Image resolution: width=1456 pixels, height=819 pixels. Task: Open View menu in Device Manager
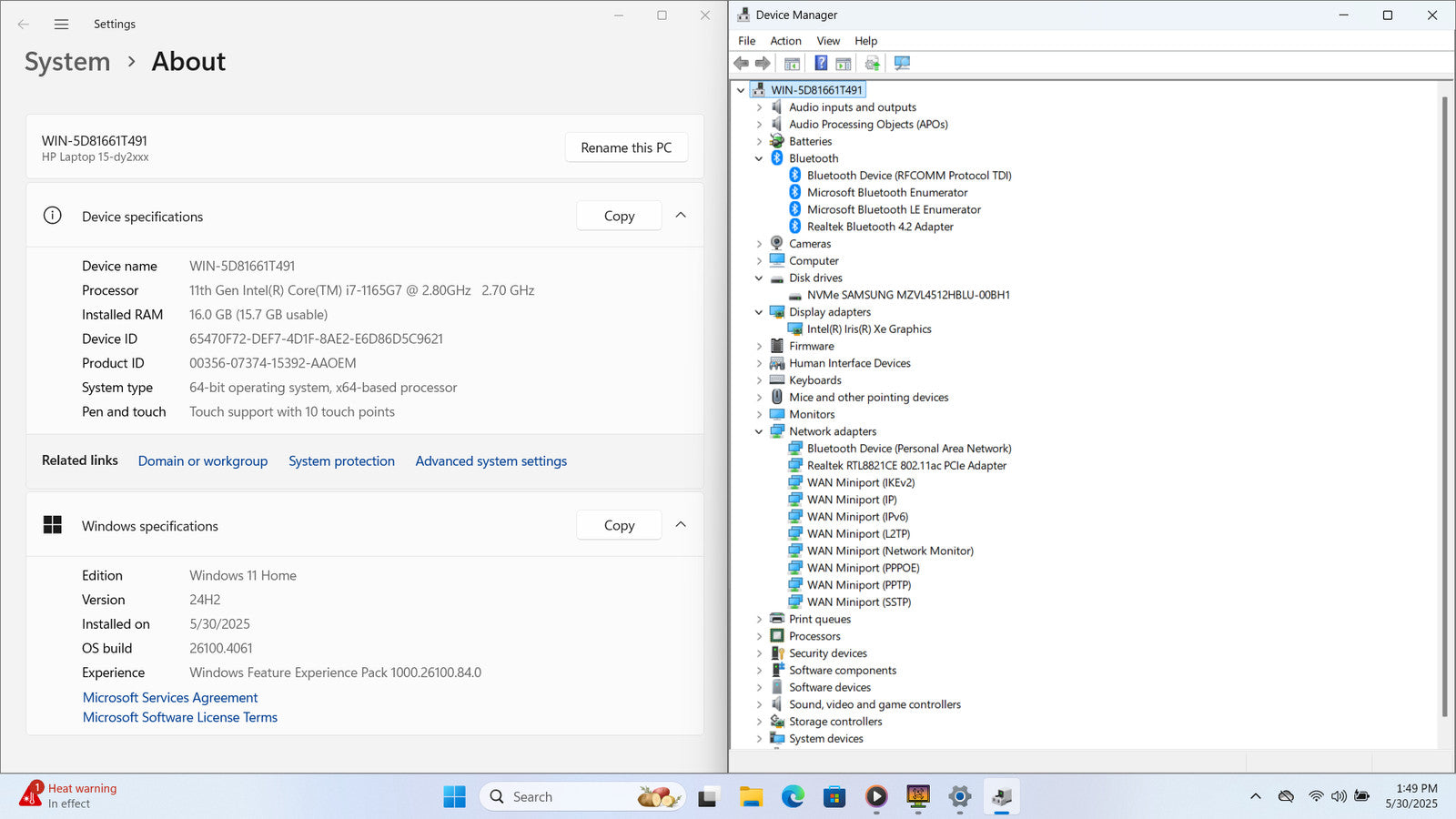(828, 41)
